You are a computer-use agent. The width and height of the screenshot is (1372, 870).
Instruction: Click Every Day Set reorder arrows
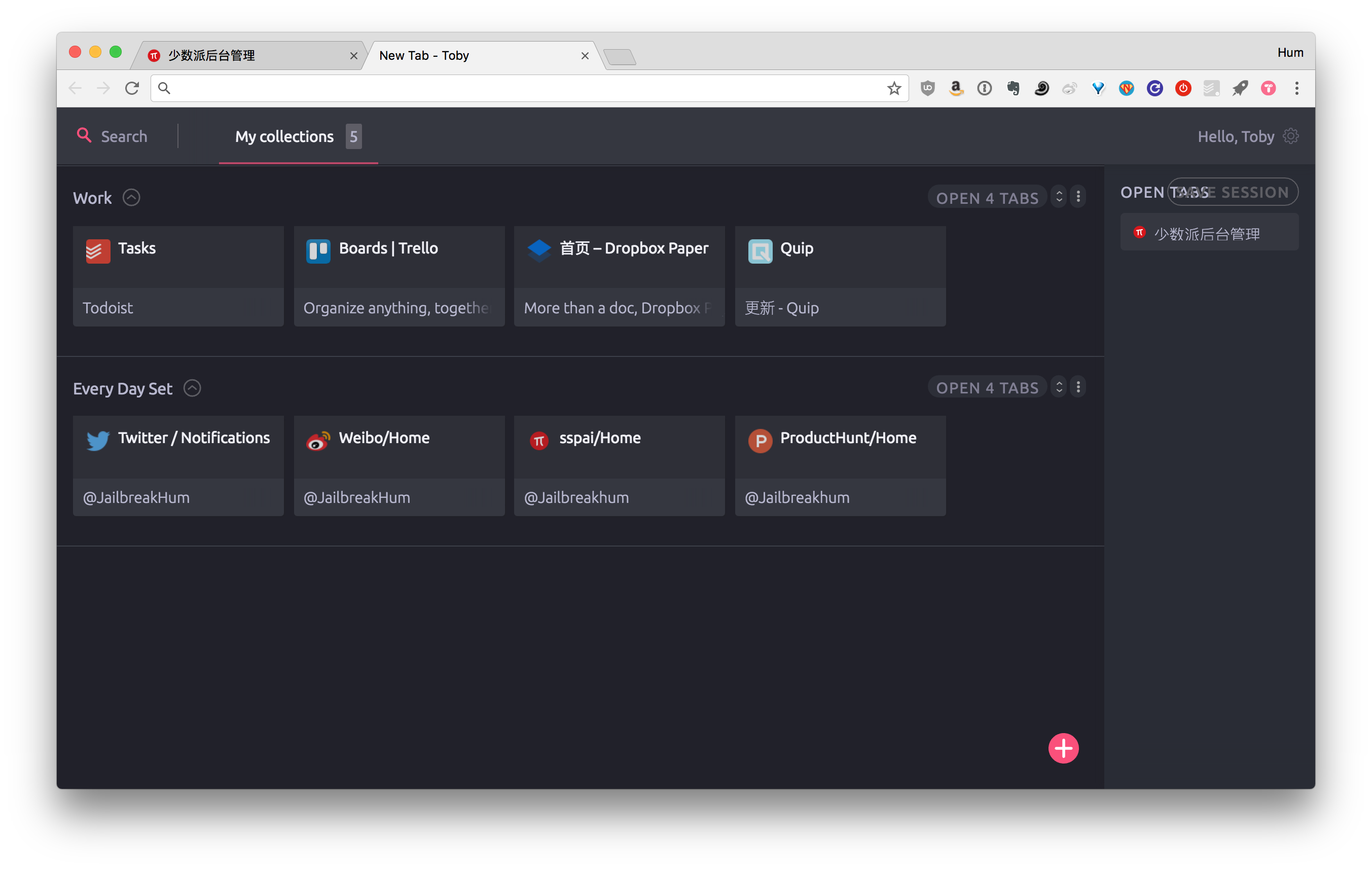click(1059, 387)
